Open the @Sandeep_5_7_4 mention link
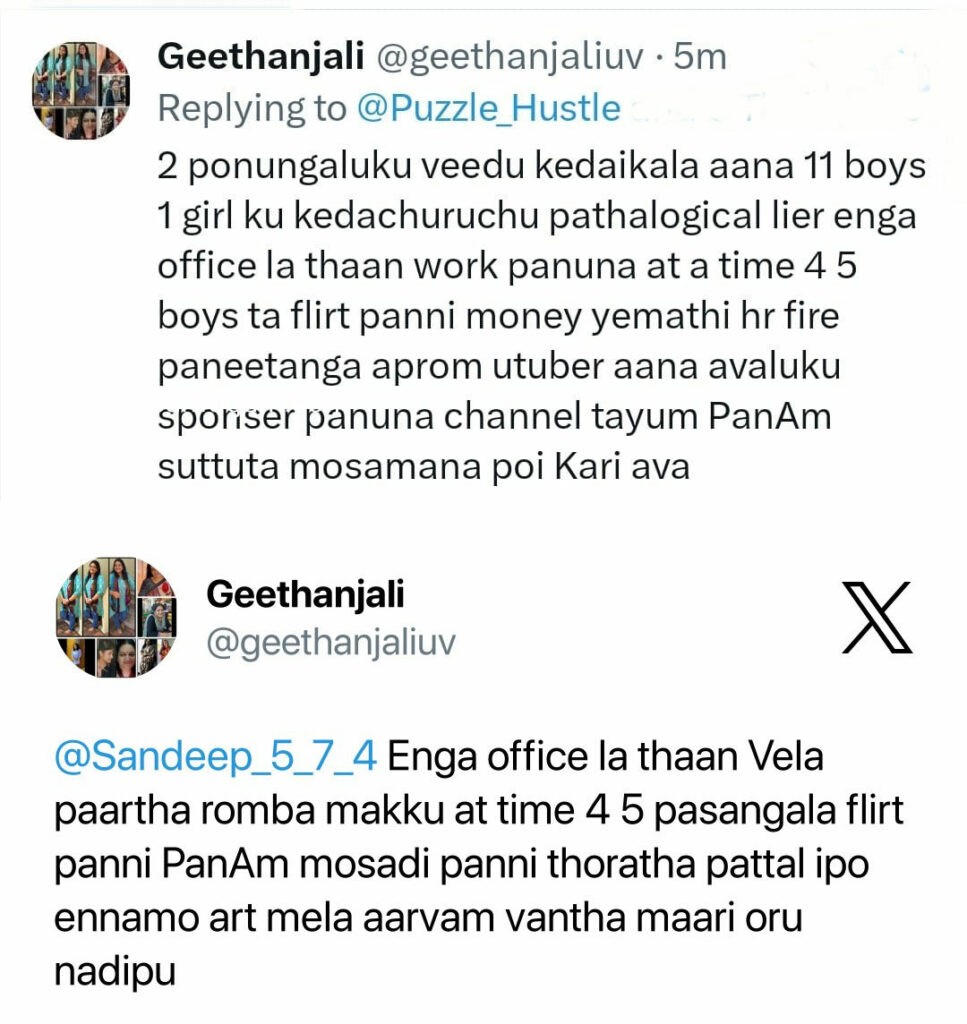 pos(215,756)
